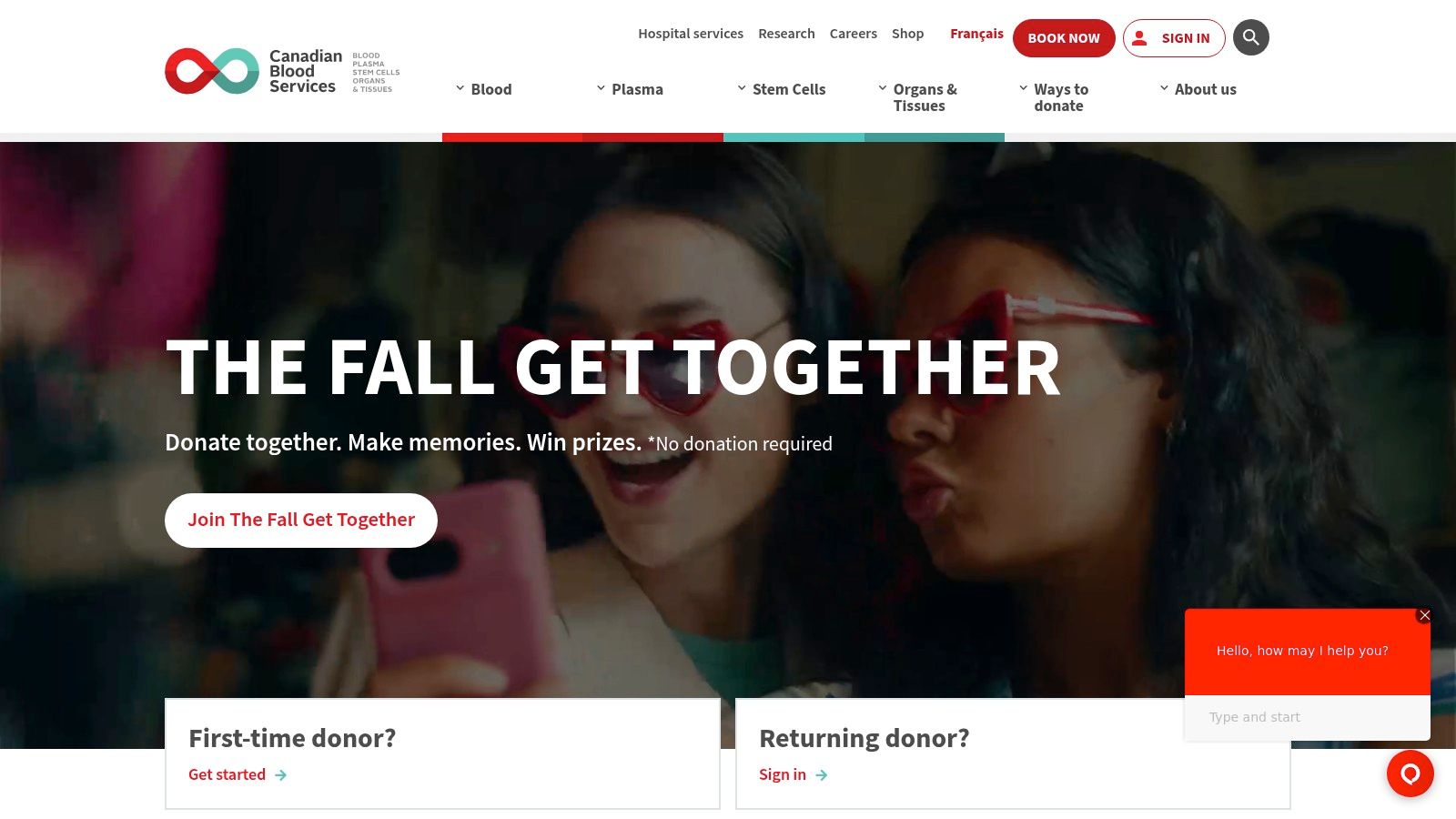Open the red chat bubble icon
Screen dimensions: 1456x819
(x=1410, y=773)
